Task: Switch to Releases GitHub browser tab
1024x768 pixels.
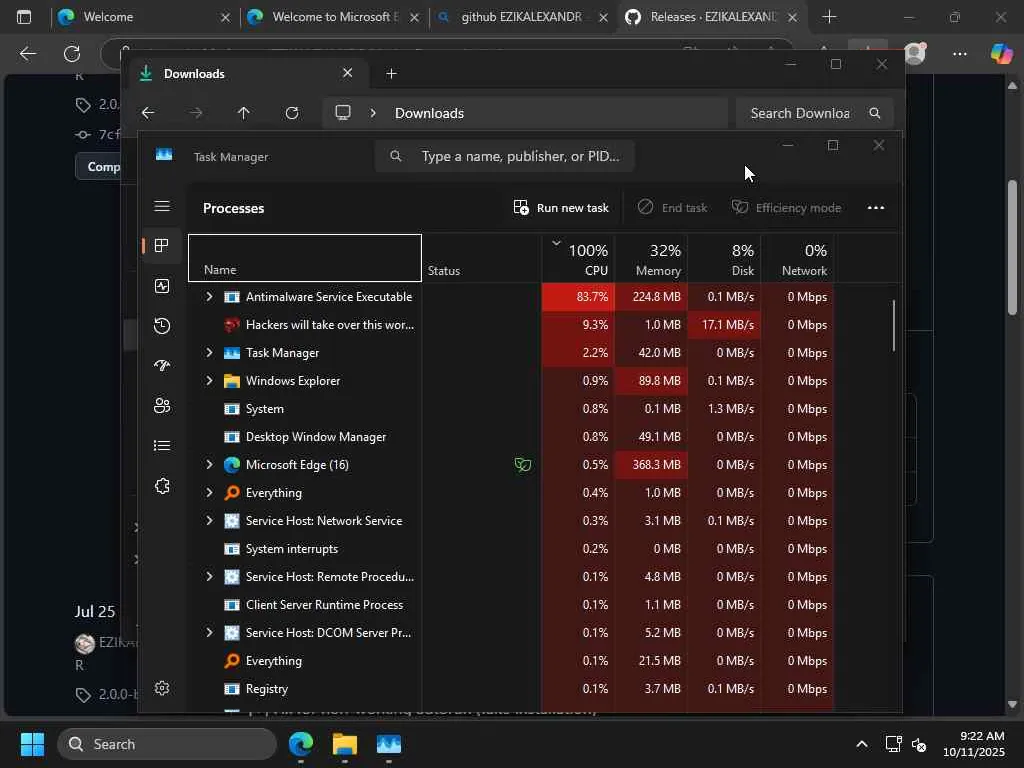Action: pos(712,17)
